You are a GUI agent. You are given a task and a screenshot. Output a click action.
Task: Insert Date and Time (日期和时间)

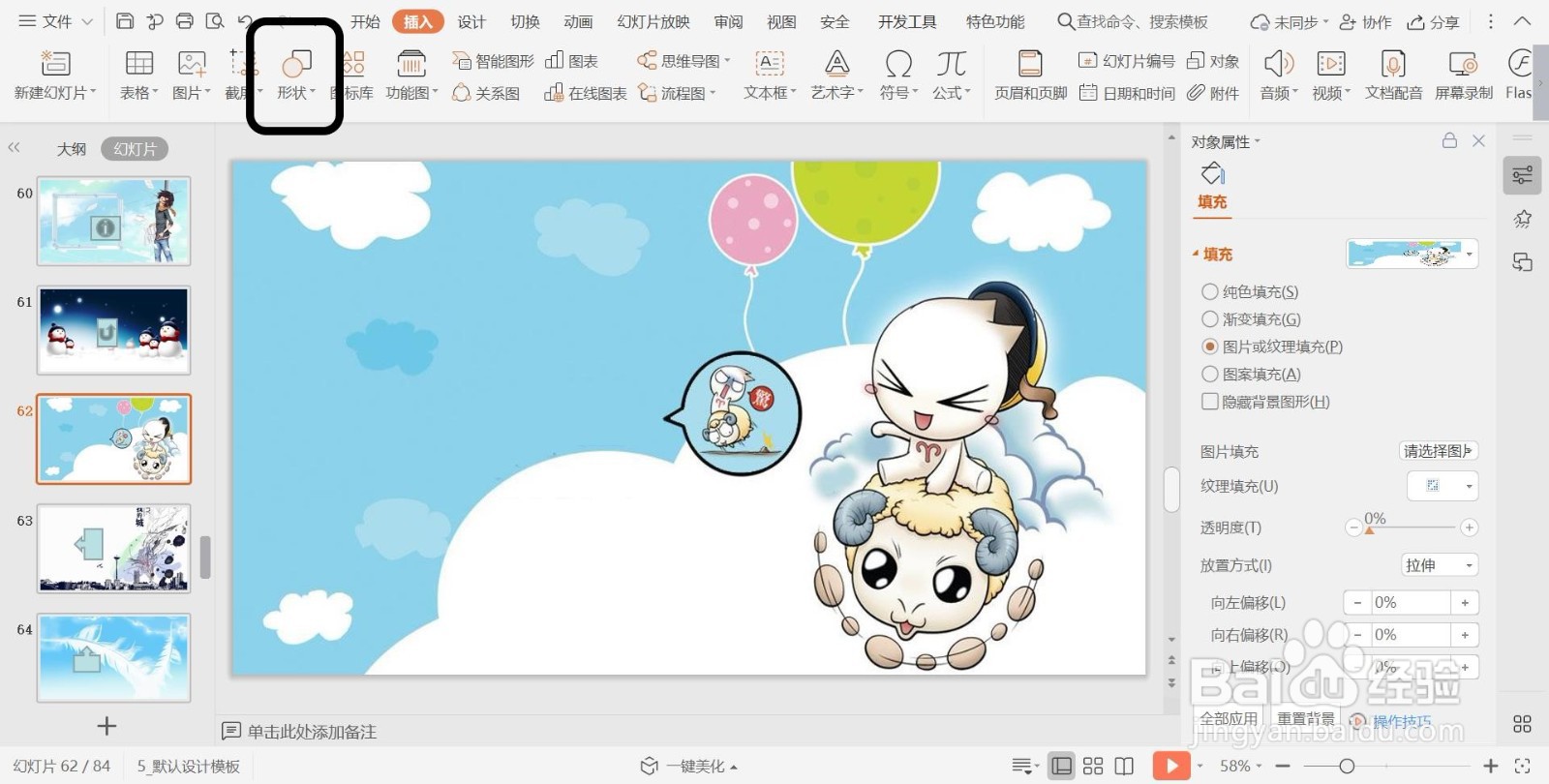[1126, 93]
